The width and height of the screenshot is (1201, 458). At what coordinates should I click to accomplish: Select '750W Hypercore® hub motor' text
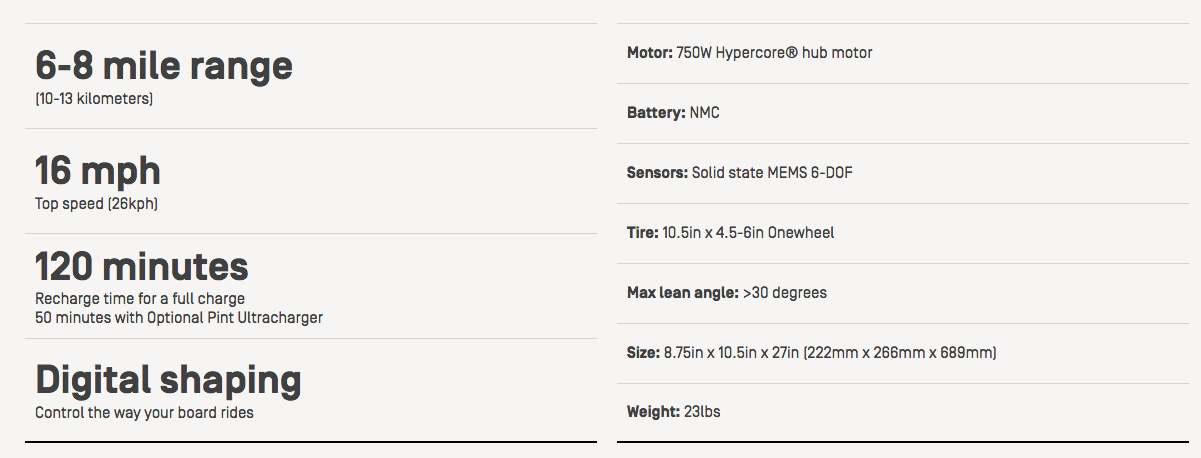pyautogui.click(x=775, y=53)
